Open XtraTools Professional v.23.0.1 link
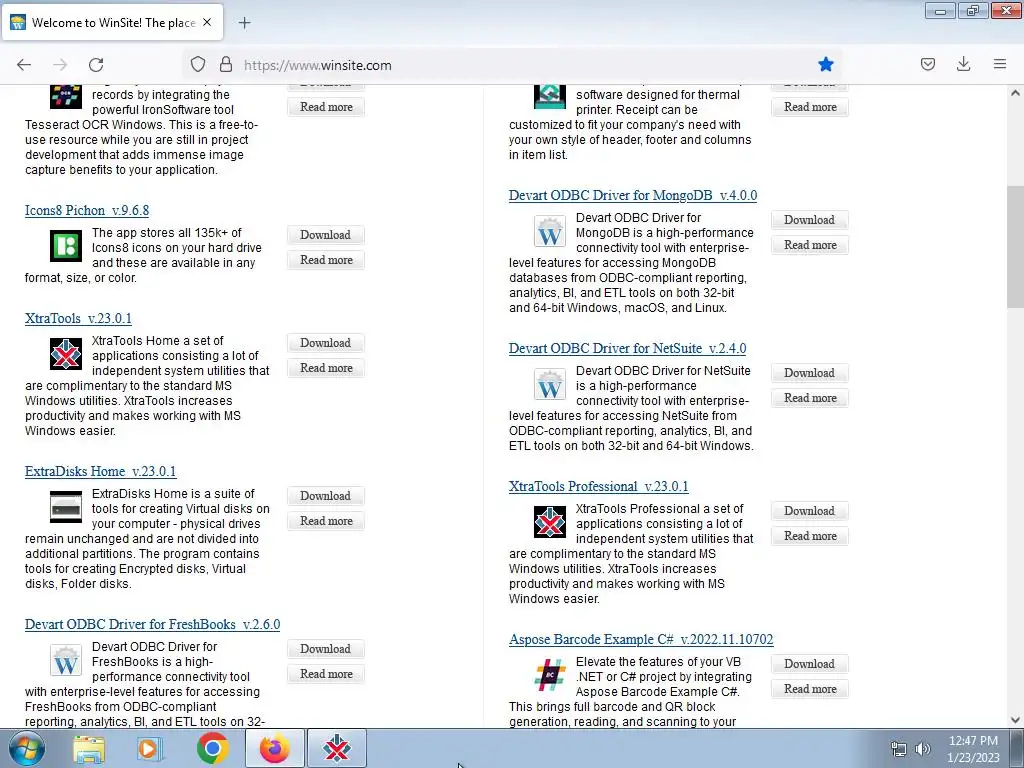This screenshot has height=768, width=1024. point(598,487)
